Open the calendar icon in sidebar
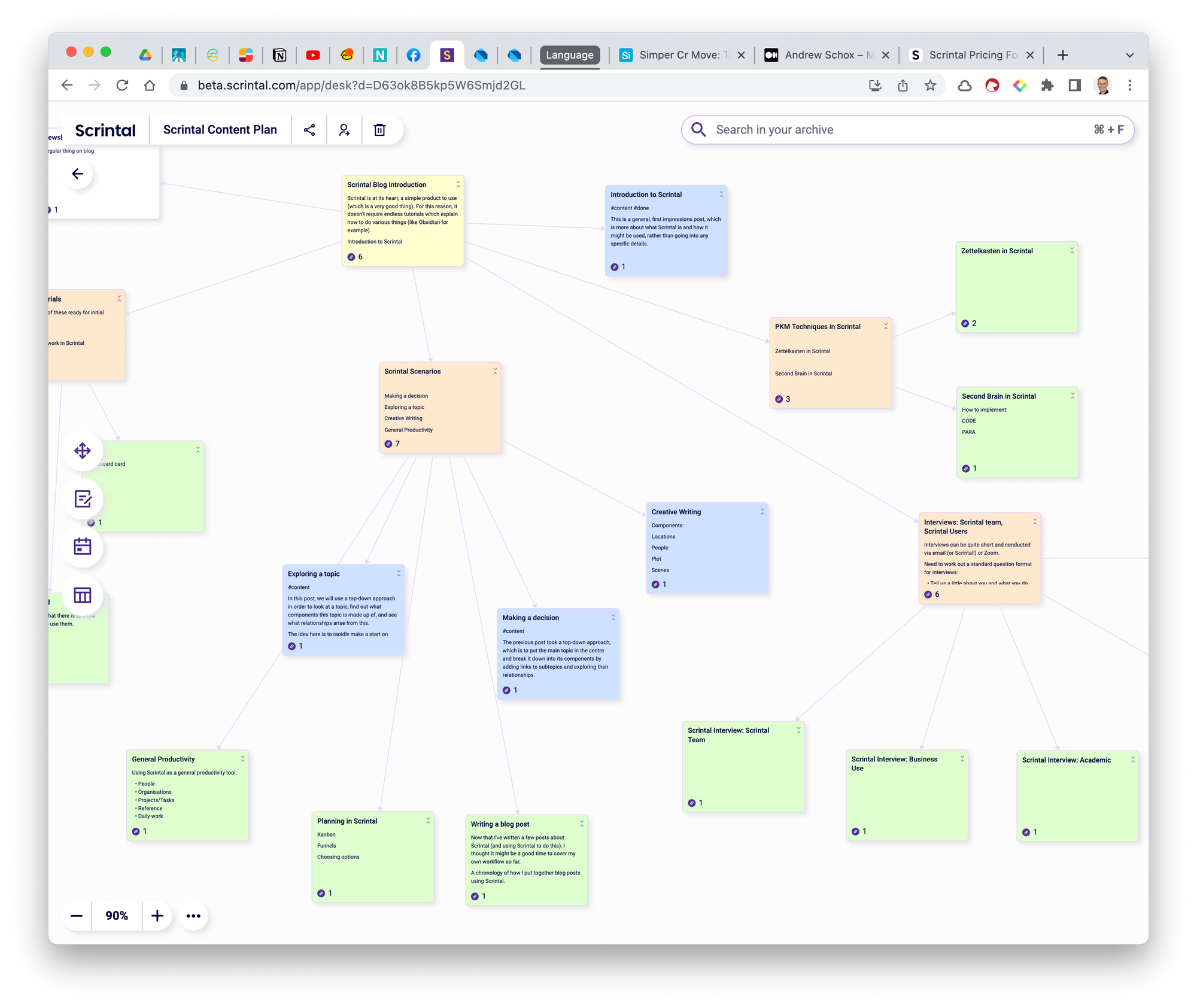 tap(83, 546)
